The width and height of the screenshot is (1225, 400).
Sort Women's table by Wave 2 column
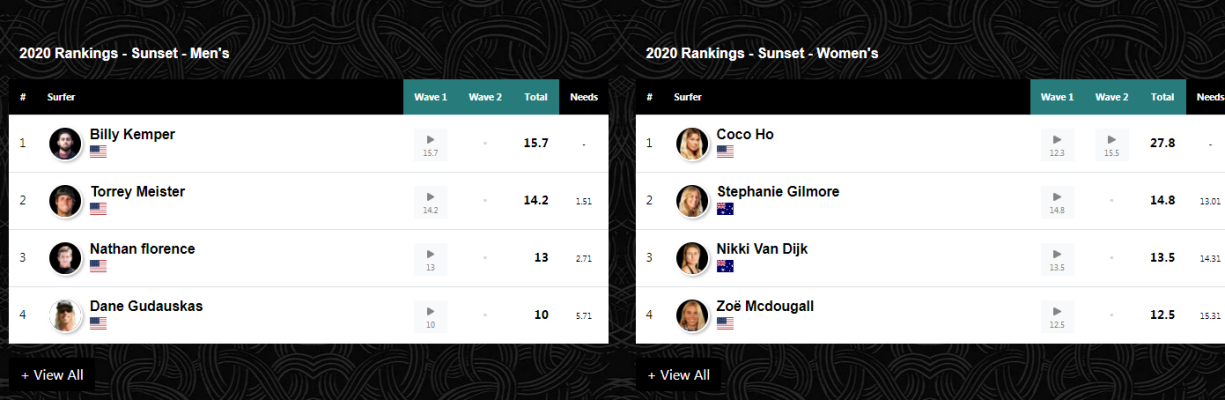pyautogui.click(x=1112, y=97)
